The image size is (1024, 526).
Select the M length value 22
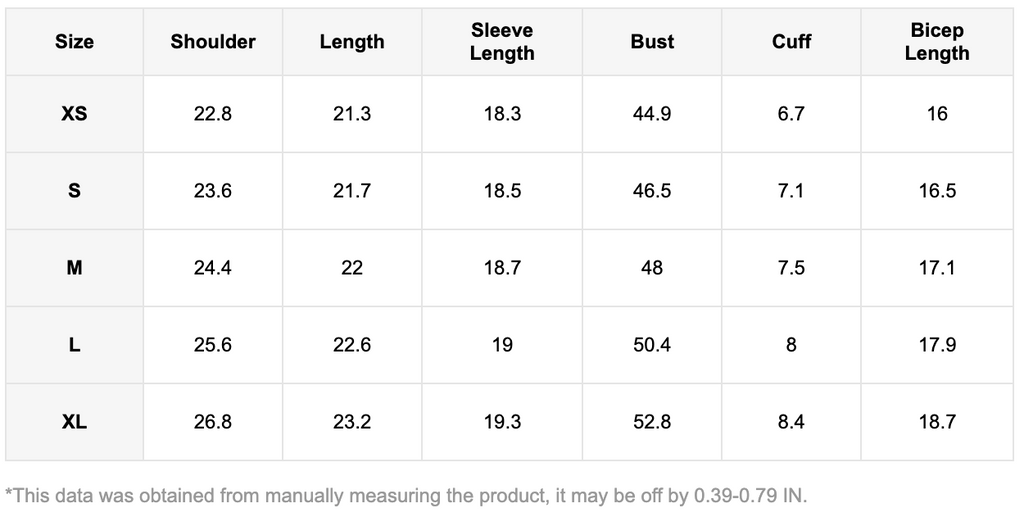(352, 268)
